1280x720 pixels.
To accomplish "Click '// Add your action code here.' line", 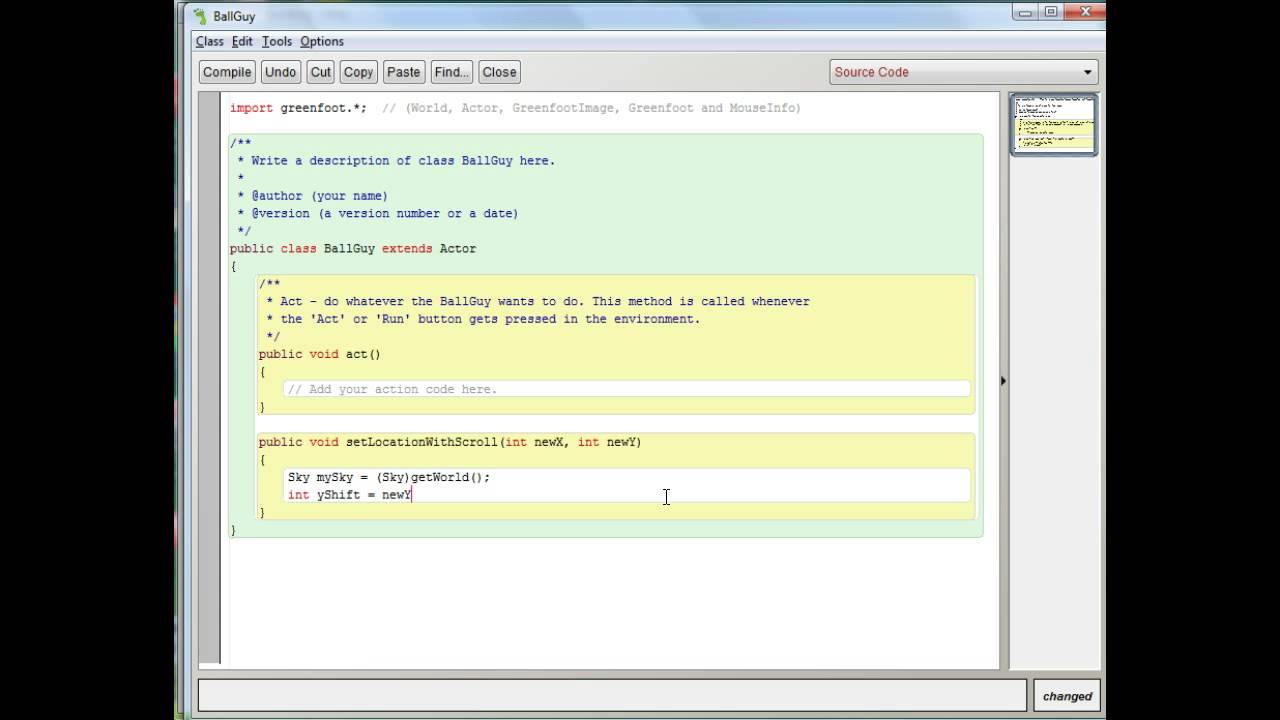I will coord(392,389).
